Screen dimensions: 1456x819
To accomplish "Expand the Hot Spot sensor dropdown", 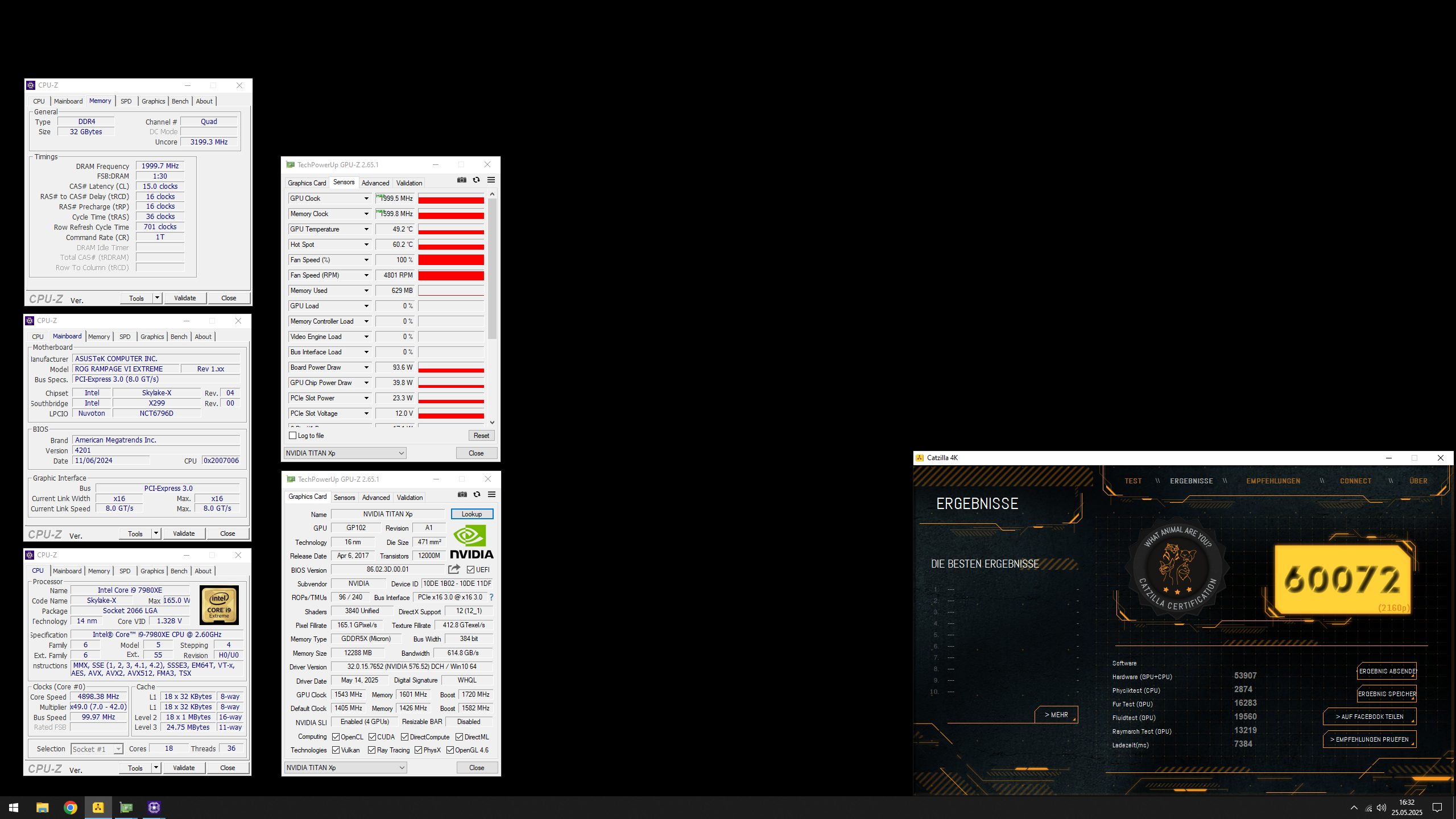I will point(366,245).
